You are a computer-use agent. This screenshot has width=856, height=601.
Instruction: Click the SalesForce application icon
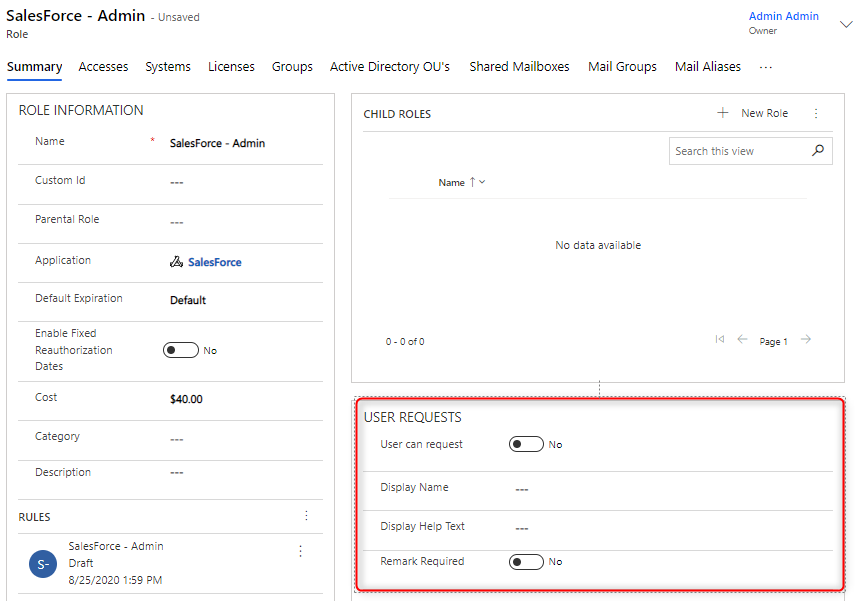click(176, 262)
